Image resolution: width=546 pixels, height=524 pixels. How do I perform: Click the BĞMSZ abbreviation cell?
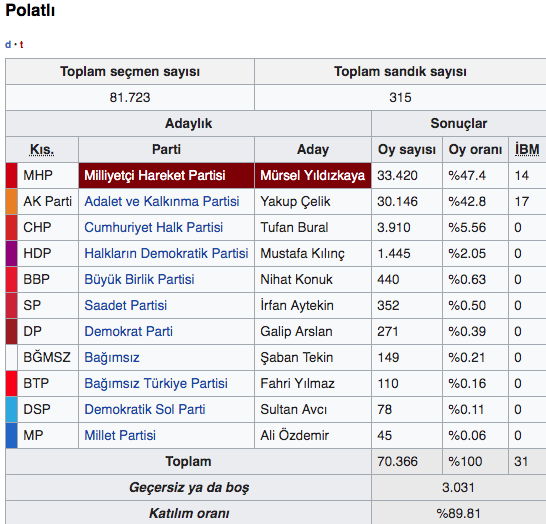click(47, 358)
